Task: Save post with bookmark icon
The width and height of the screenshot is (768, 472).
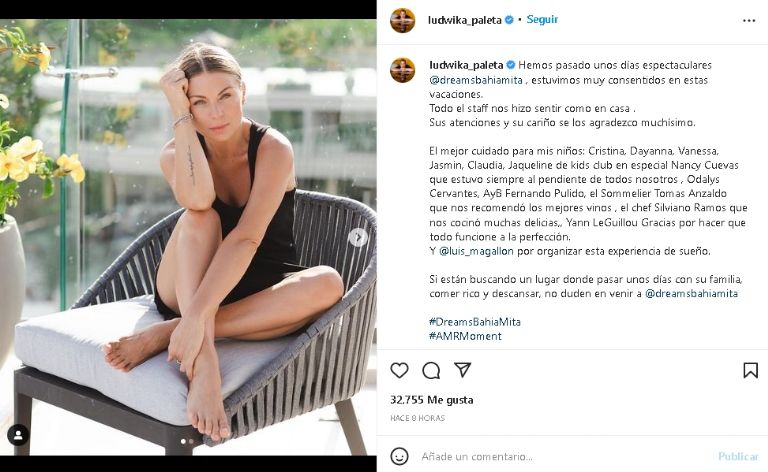Action: point(750,370)
